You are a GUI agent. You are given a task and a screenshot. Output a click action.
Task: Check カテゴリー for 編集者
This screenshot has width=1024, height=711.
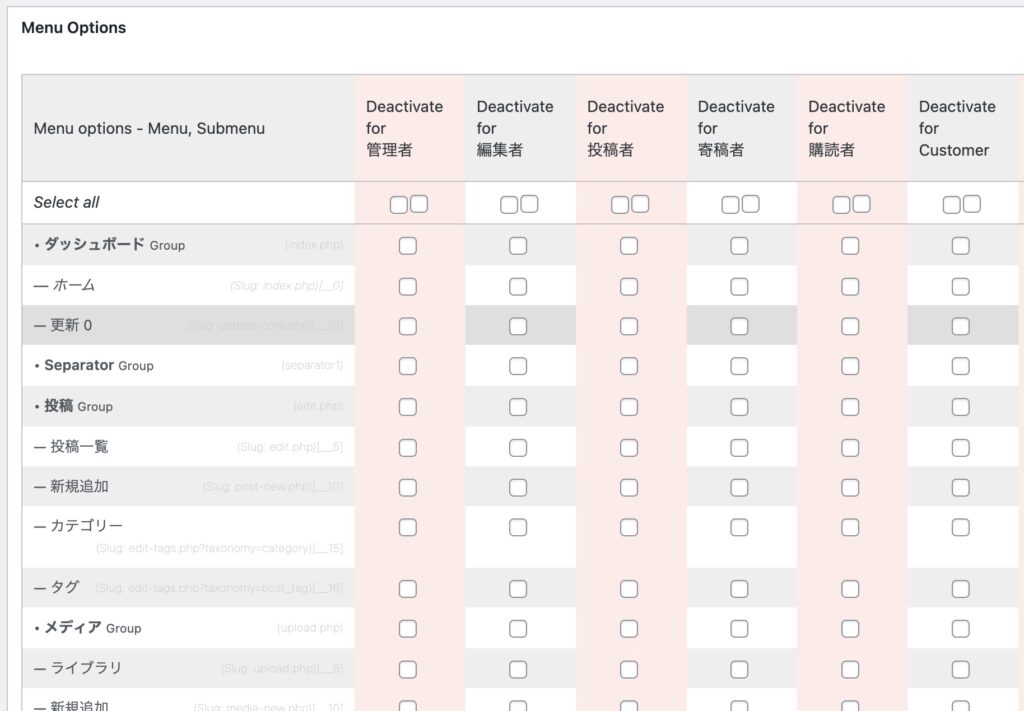tap(518, 527)
